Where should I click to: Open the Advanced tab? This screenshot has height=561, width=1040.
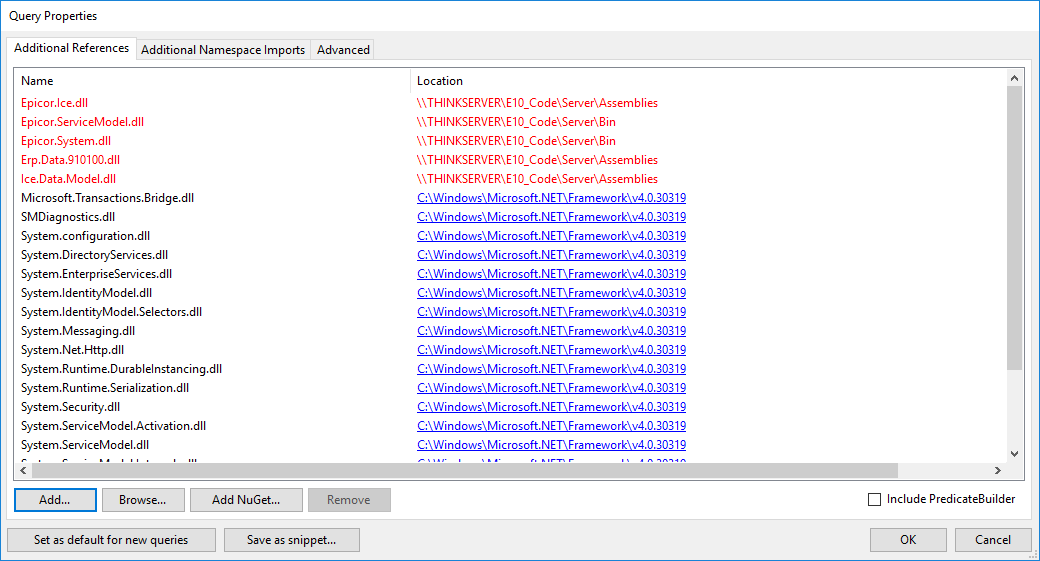pos(343,50)
